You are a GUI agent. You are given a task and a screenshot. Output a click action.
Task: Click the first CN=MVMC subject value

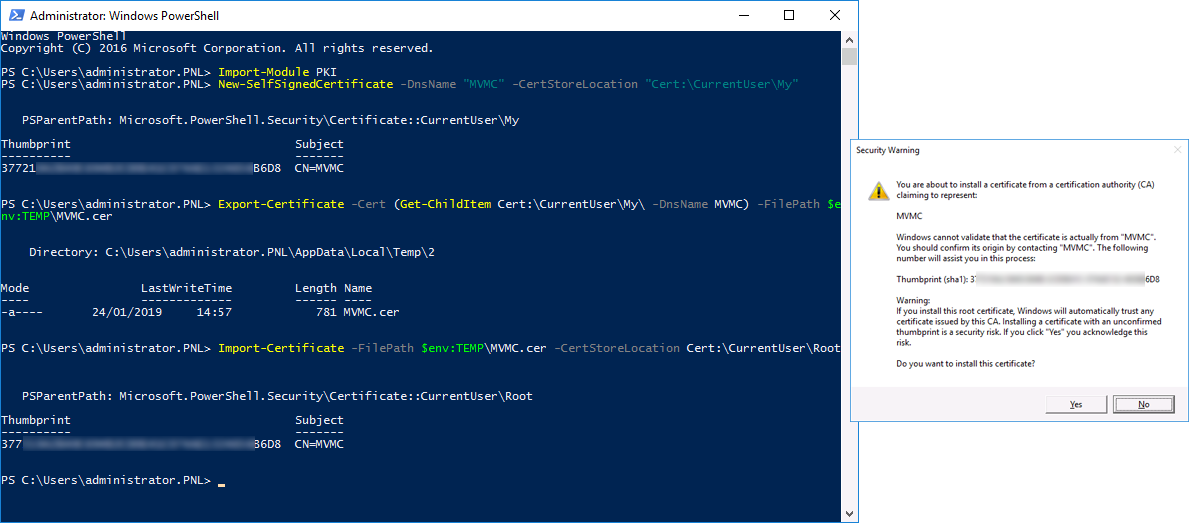click(319, 168)
